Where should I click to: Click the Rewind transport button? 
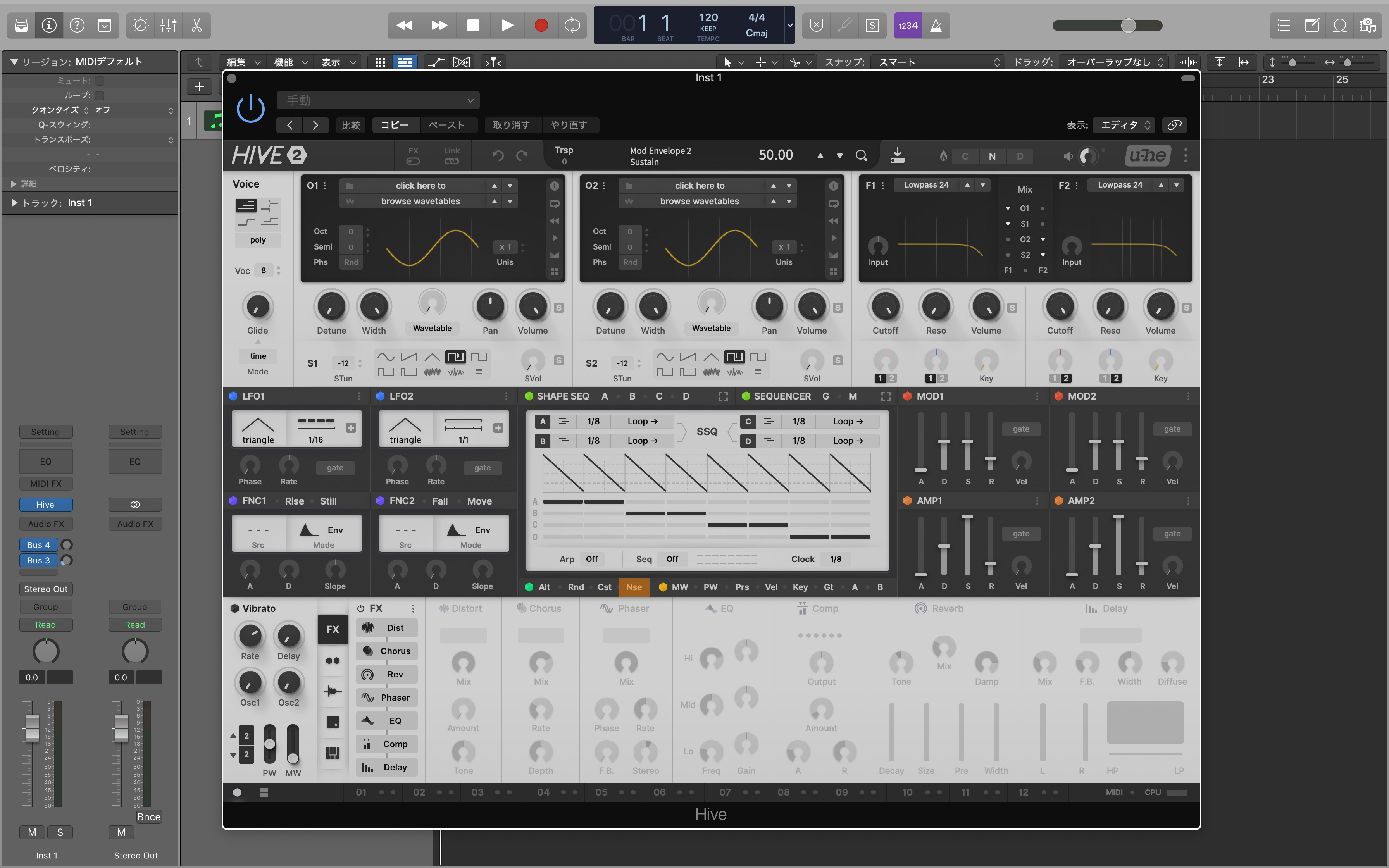[x=404, y=25]
